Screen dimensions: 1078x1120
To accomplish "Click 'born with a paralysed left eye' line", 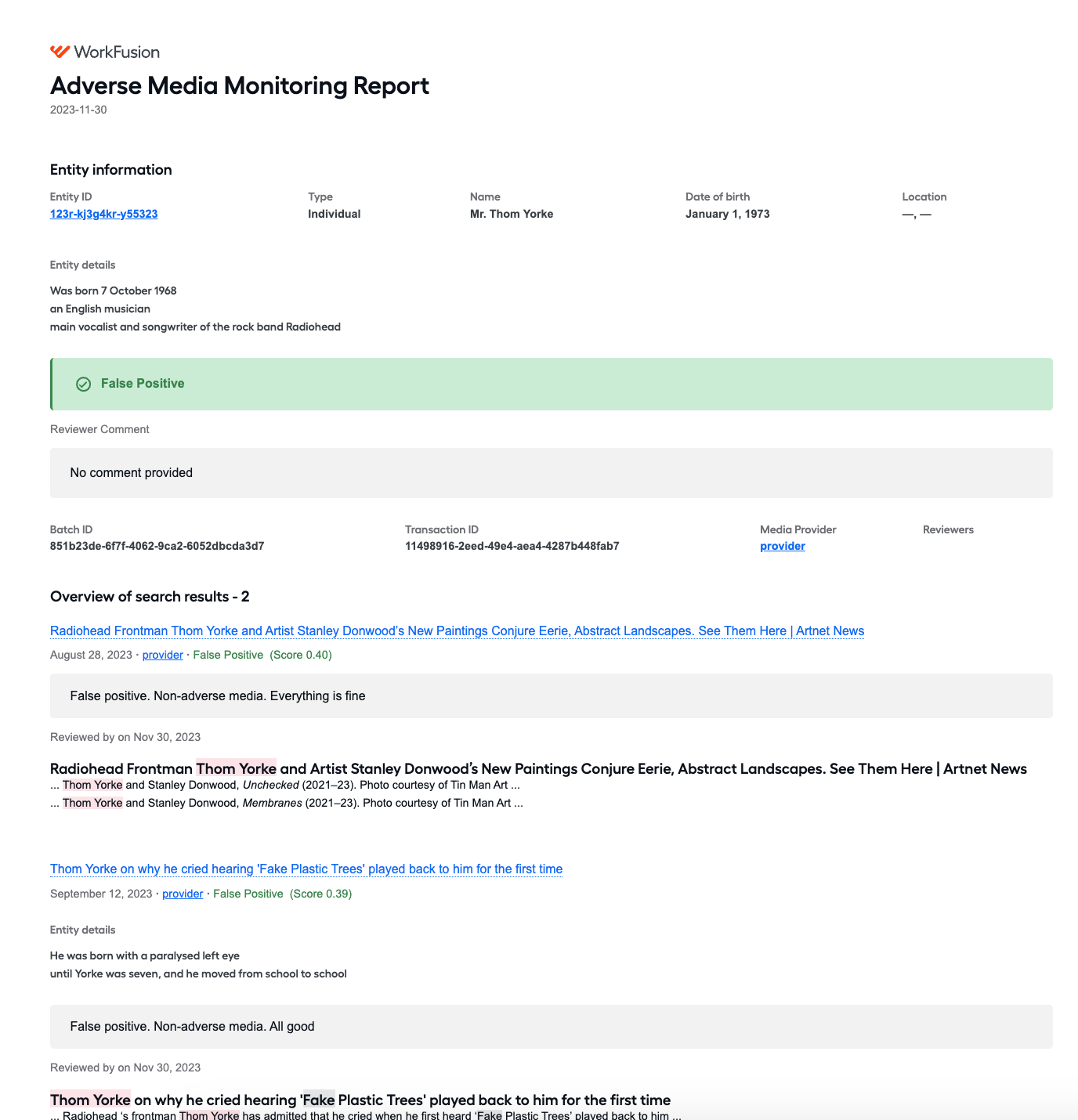I will click(x=145, y=956).
